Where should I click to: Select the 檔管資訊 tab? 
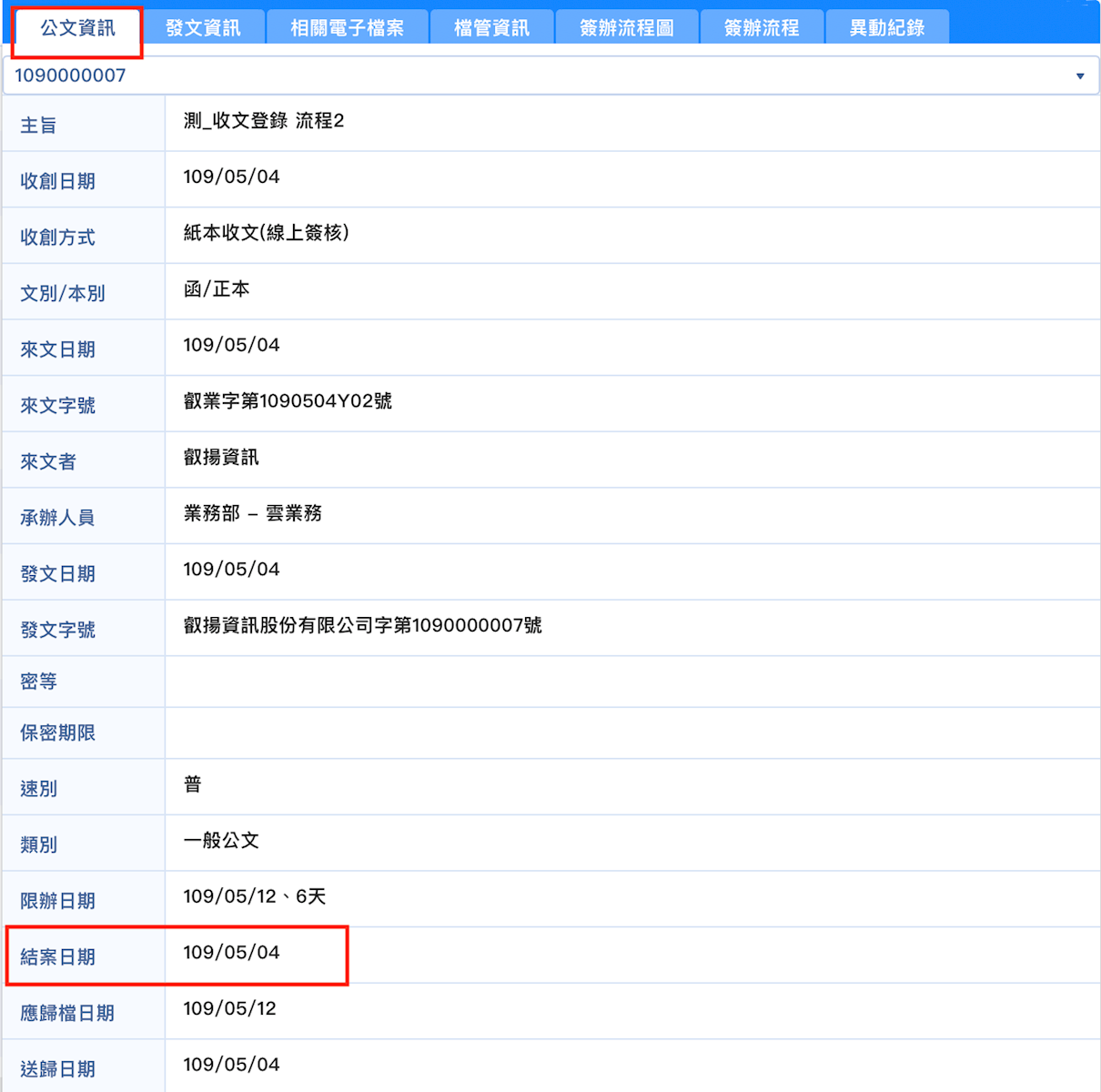491,28
